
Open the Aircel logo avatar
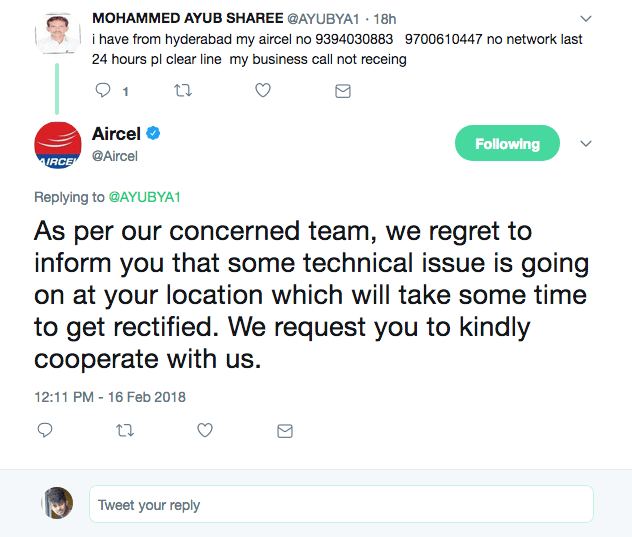(x=58, y=145)
